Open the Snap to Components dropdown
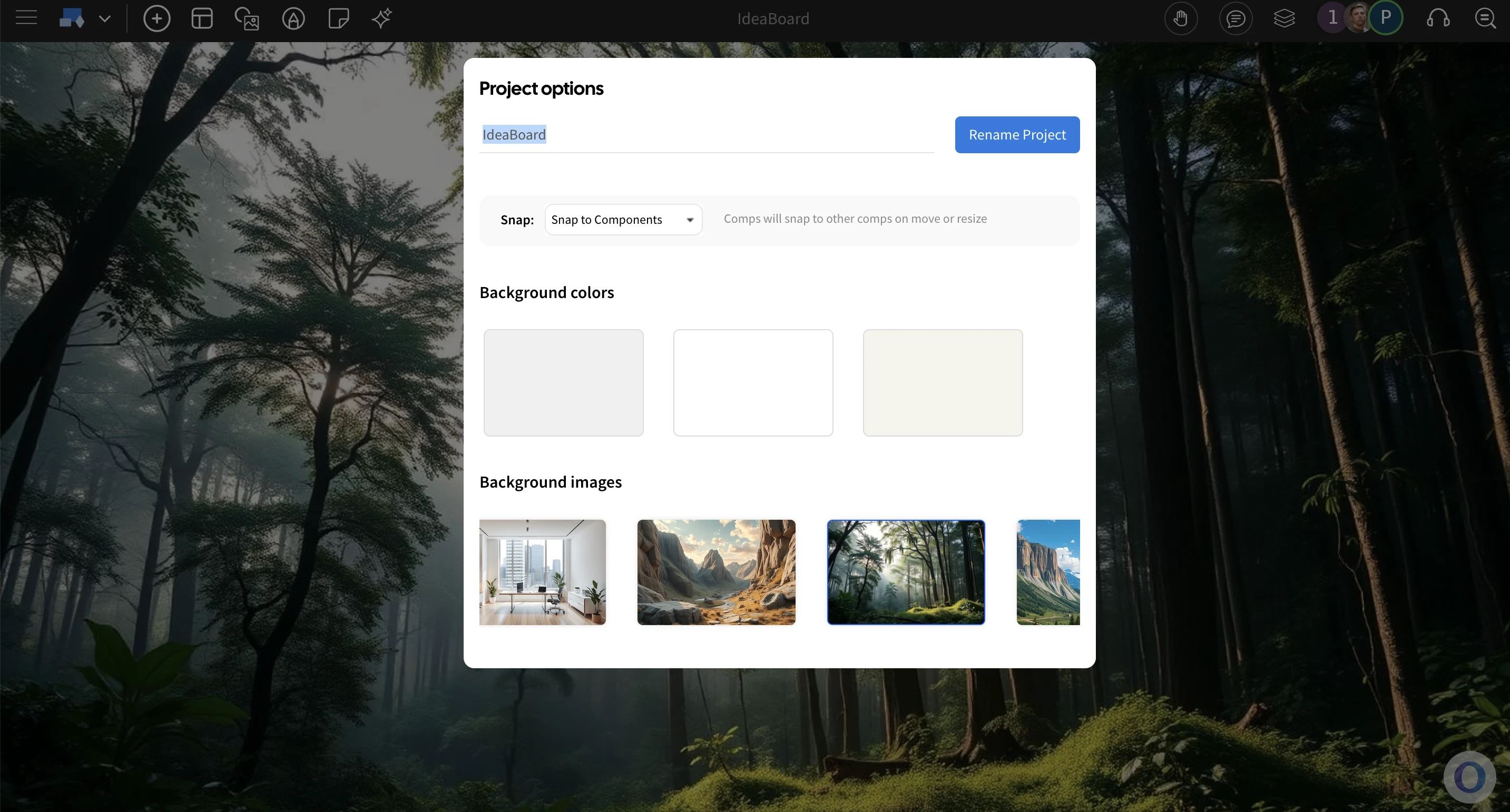Viewport: 1510px width, 812px height. click(623, 220)
